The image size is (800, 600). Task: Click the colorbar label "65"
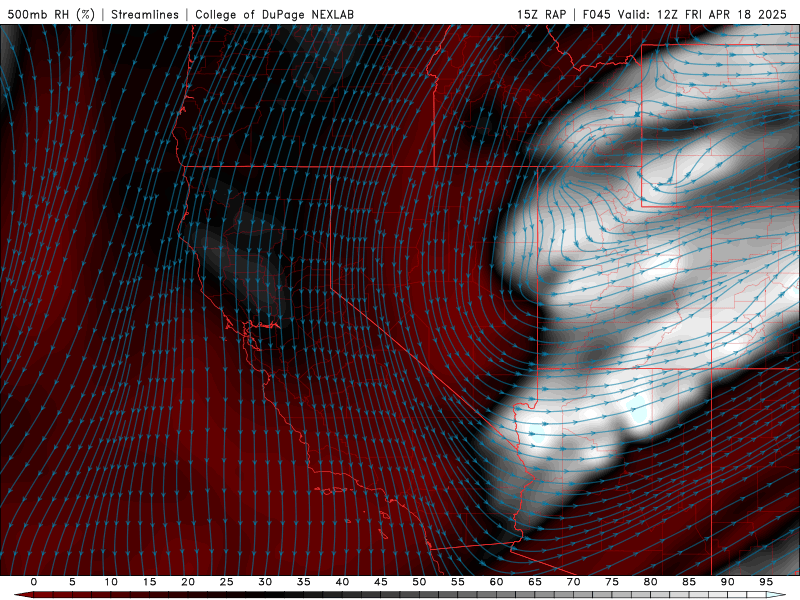[x=535, y=582]
